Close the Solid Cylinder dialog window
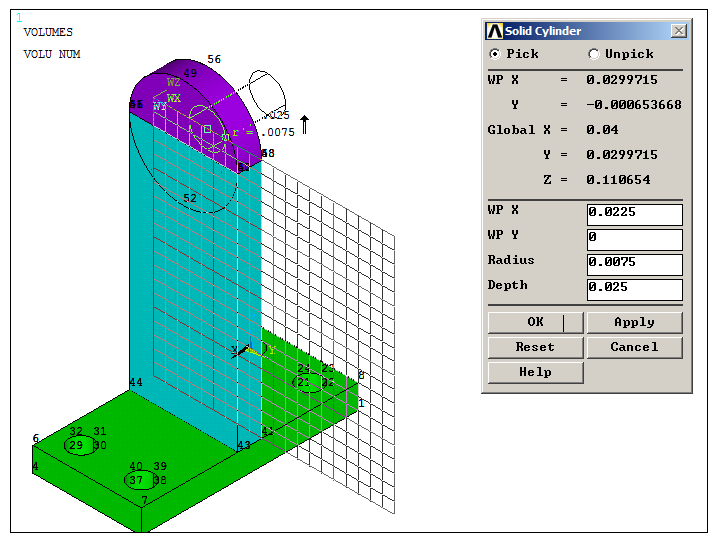Viewport: 720px width, 546px height. pyautogui.click(x=679, y=31)
